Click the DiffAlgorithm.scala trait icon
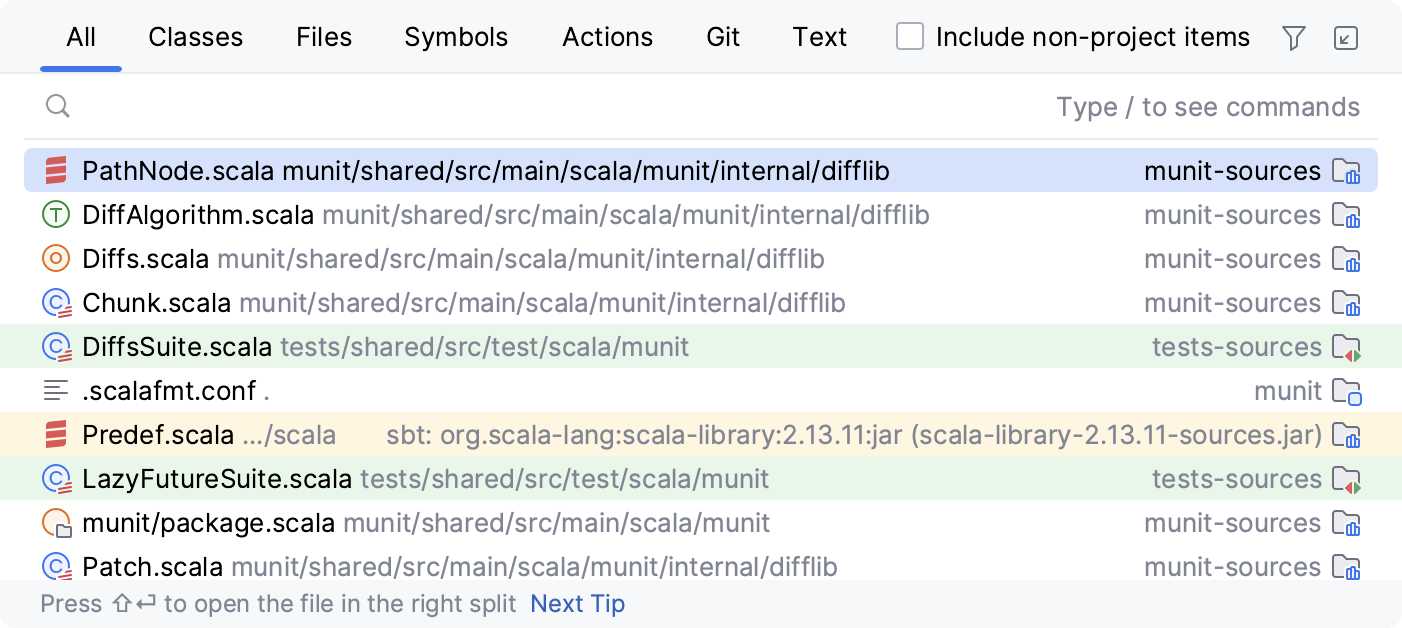This screenshot has height=628, width=1402. 56,215
